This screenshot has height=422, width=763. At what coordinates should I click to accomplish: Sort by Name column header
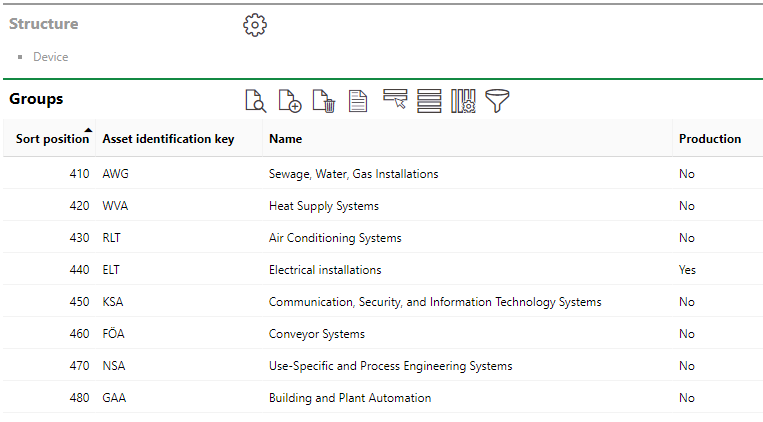285,139
